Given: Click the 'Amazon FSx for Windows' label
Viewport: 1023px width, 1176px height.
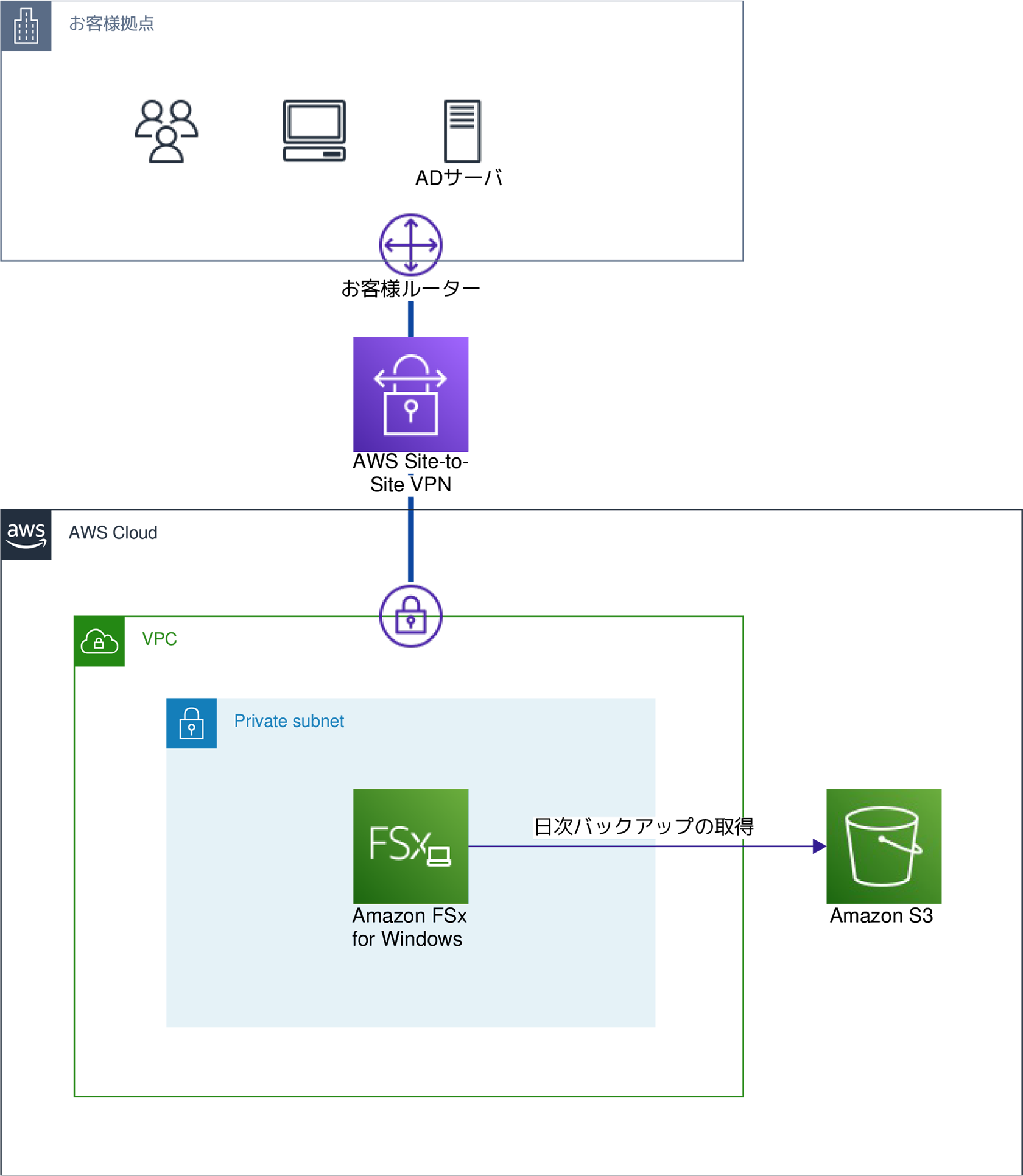Looking at the screenshot, I should click(x=409, y=928).
